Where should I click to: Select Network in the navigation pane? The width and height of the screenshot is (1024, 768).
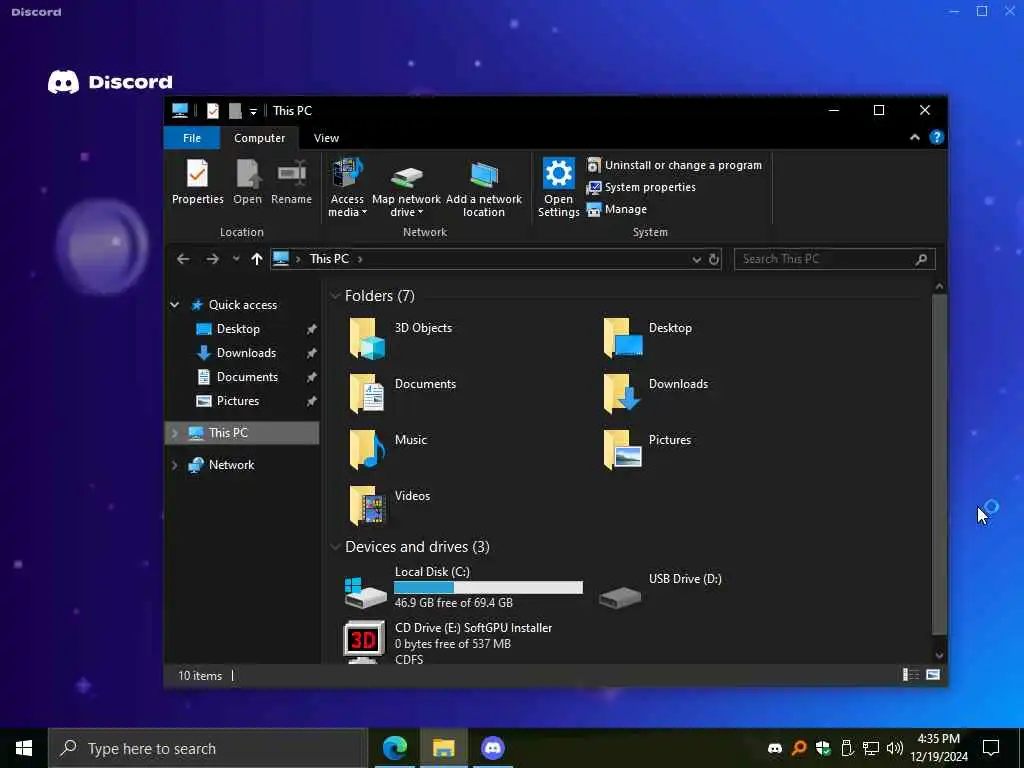coord(231,465)
